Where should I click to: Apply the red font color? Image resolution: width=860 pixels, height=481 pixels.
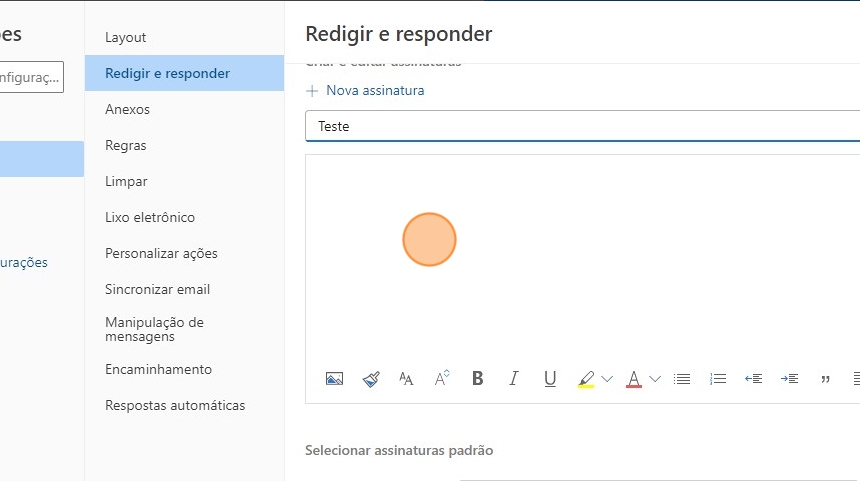click(x=634, y=379)
